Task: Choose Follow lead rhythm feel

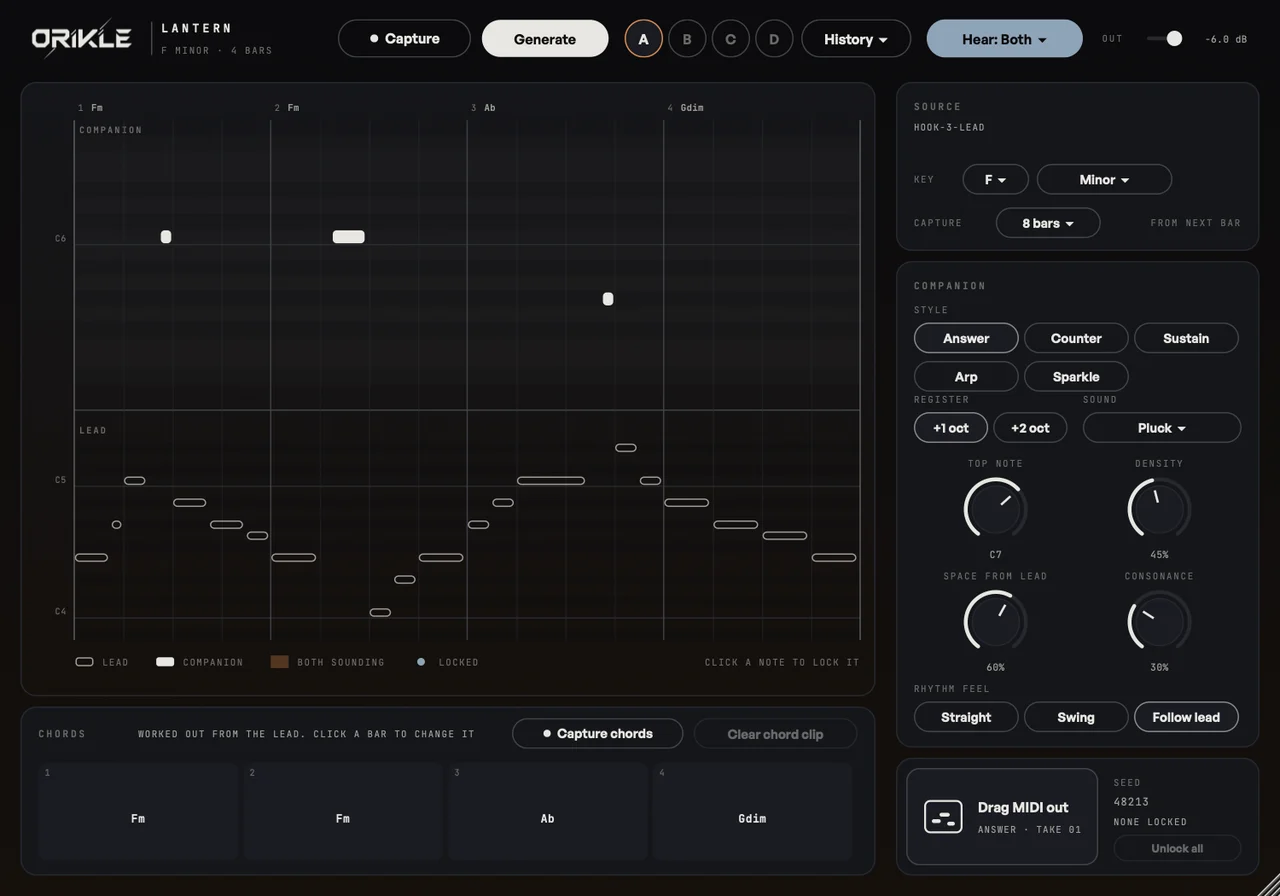Action: pyautogui.click(x=1186, y=717)
